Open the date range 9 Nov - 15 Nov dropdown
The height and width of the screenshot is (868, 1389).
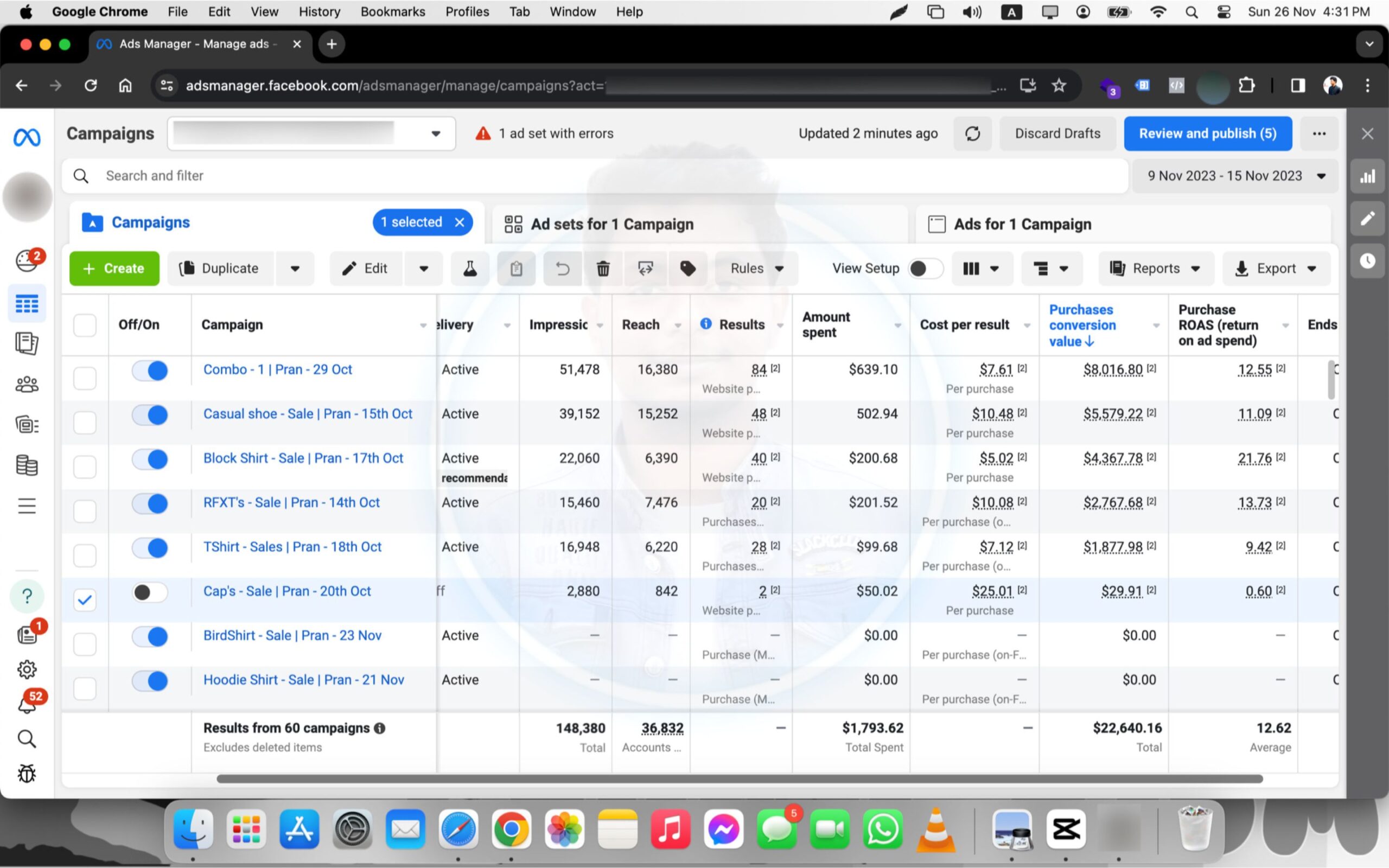tap(1235, 176)
